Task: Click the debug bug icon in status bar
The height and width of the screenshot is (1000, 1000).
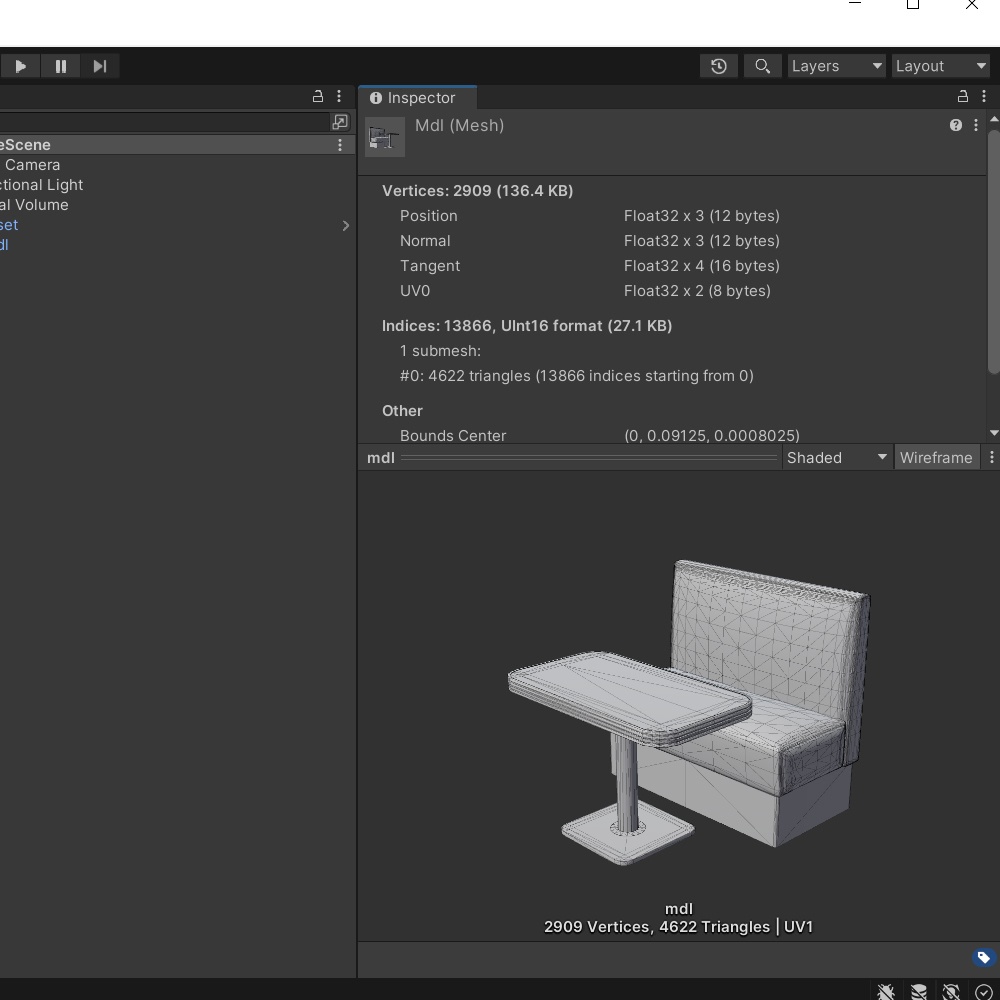Action: pos(885,991)
